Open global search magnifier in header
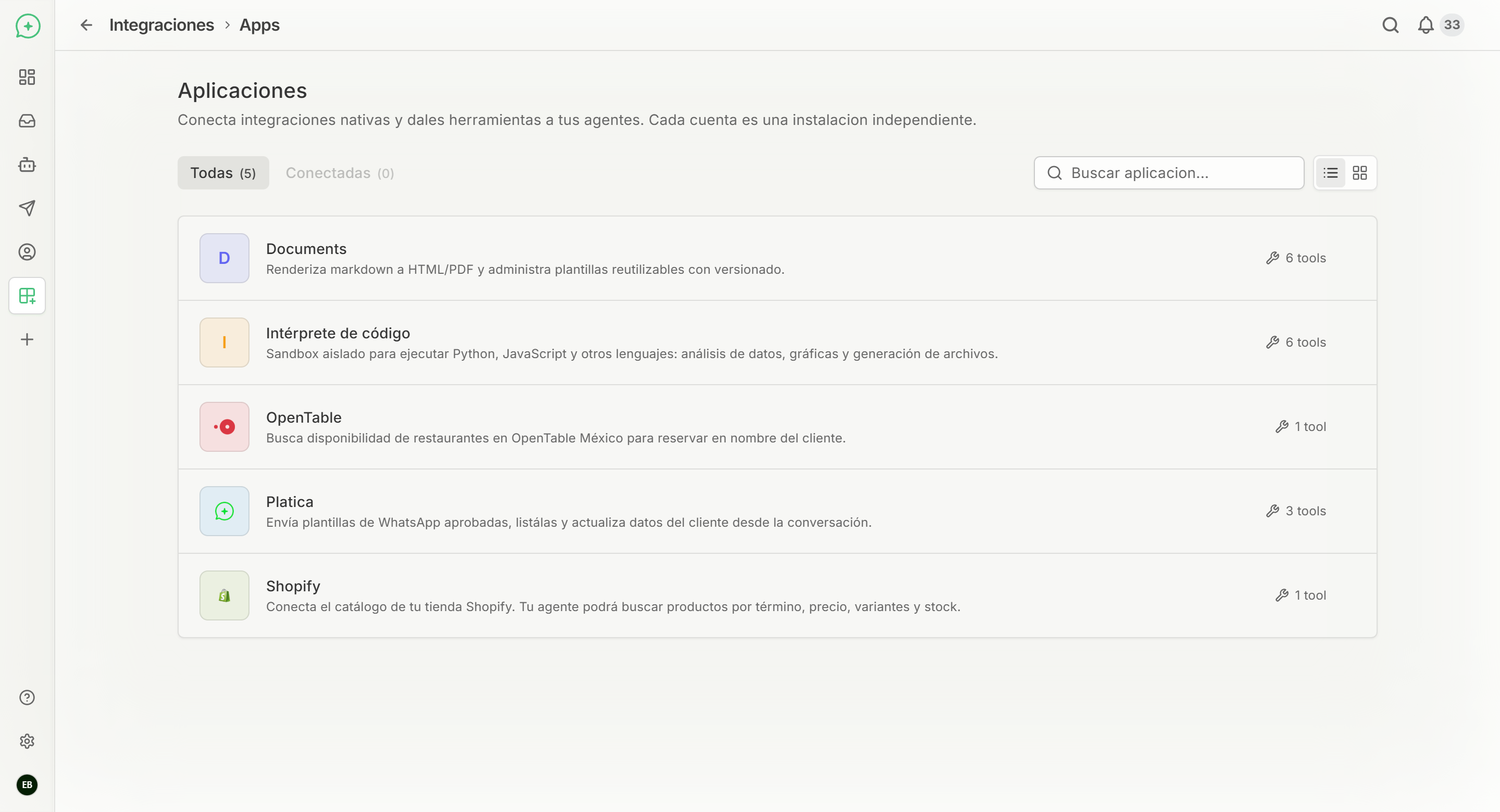 point(1391,25)
